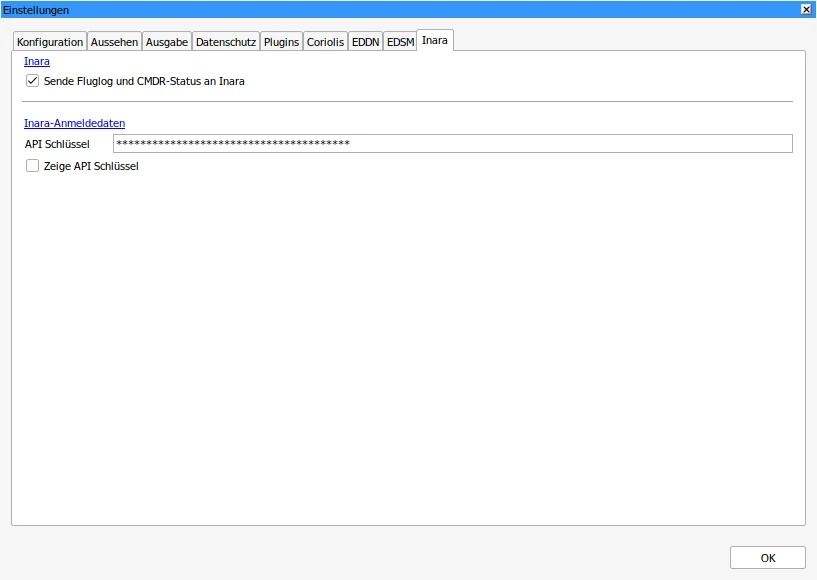Close the Einstellungen dialog window
Viewport: 817px width, 580px height.
[806, 9]
